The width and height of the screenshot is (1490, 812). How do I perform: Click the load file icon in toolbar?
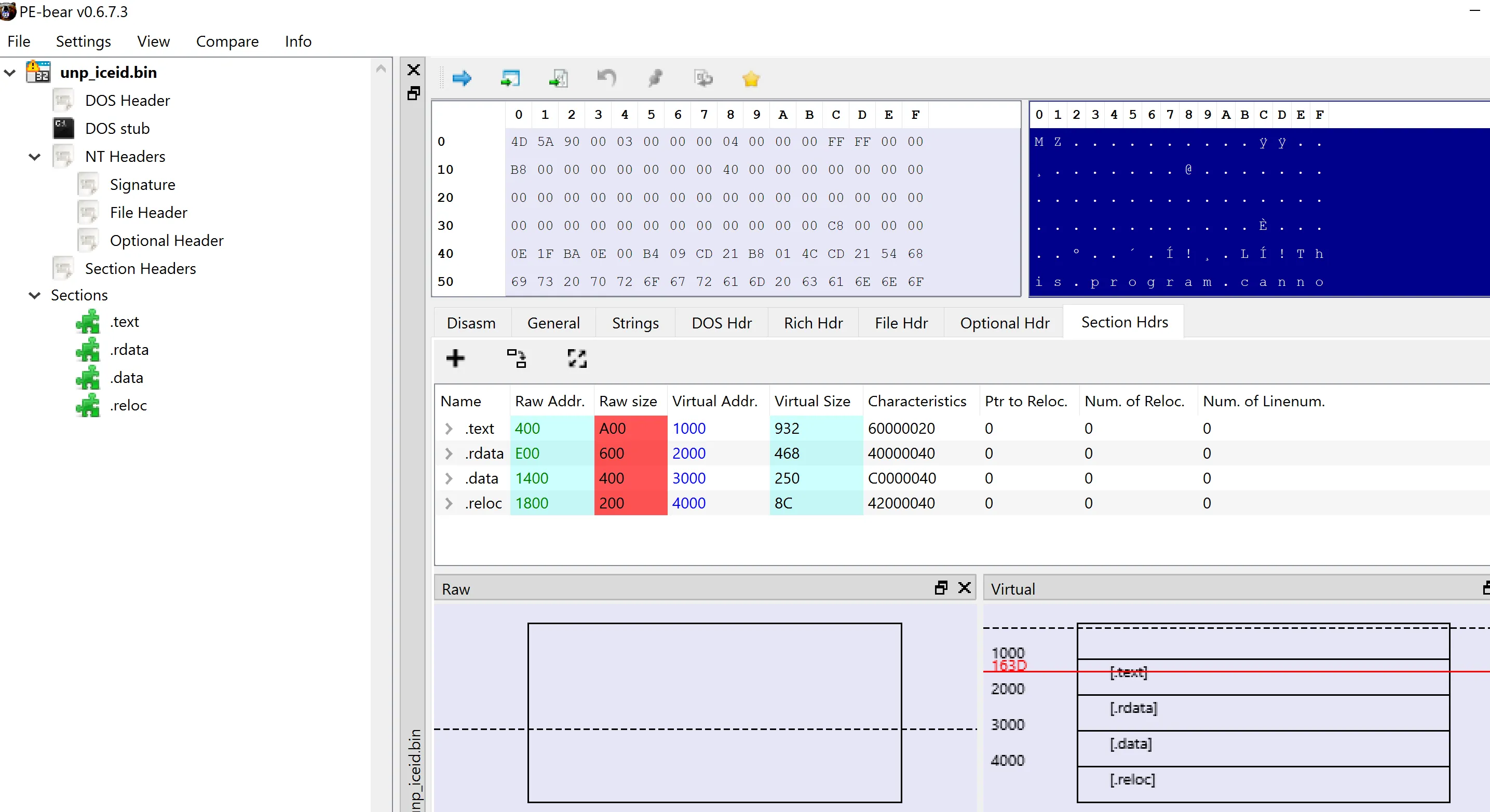click(x=510, y=78)
